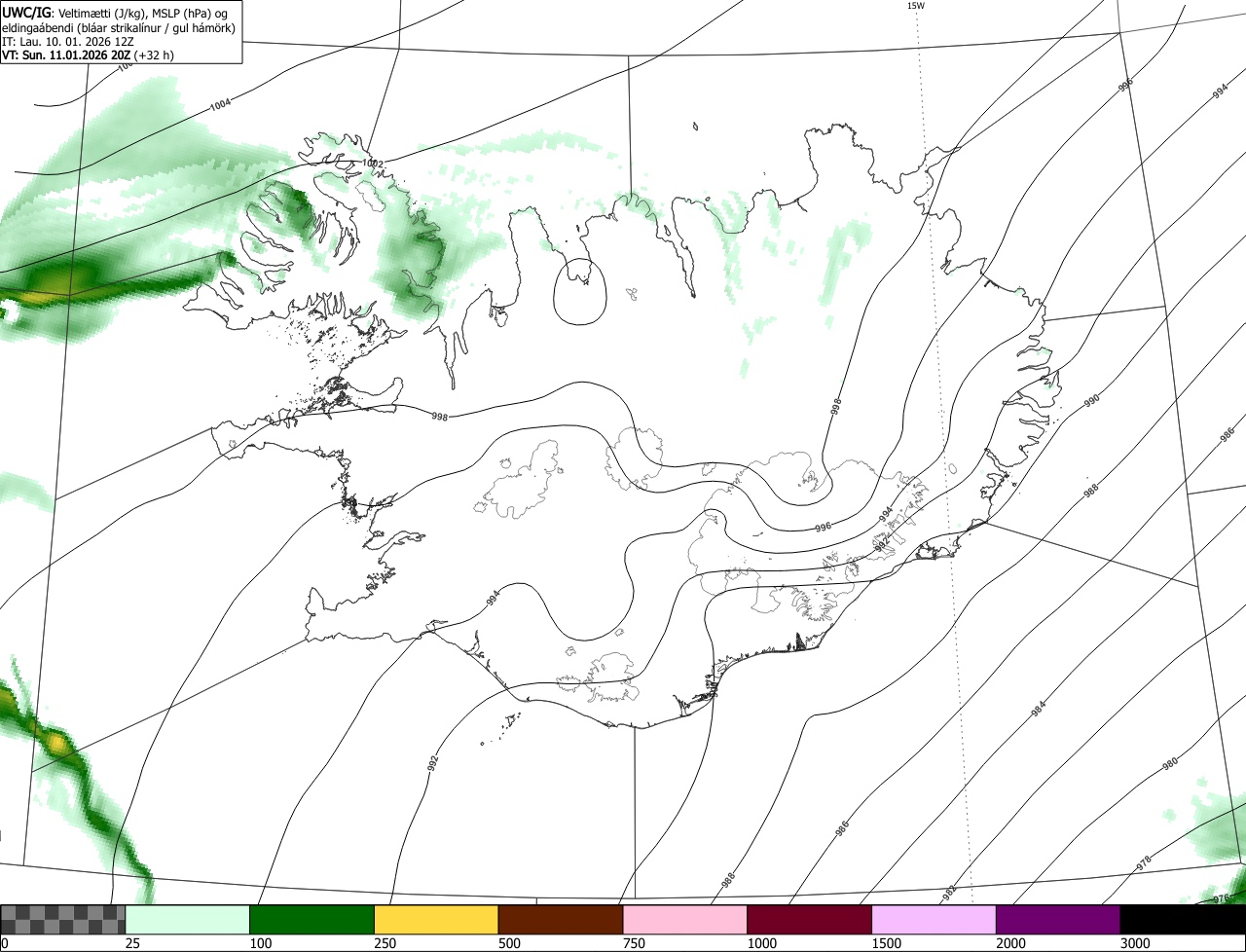Click the "1002" isobar label
The height and width of the screenshot is (952, 1246).
tap(372, 164)
